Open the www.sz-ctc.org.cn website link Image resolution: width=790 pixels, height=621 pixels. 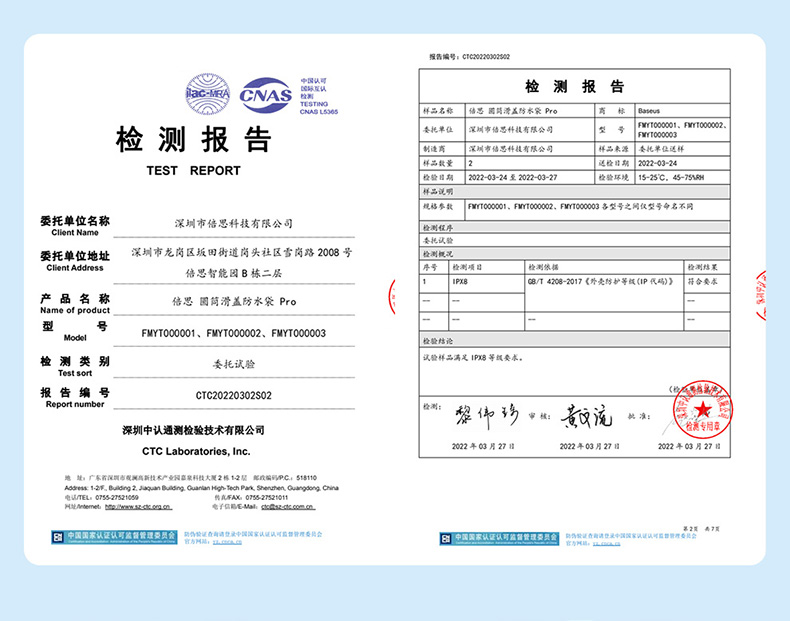pyautogui.click(x=138, y=507)
